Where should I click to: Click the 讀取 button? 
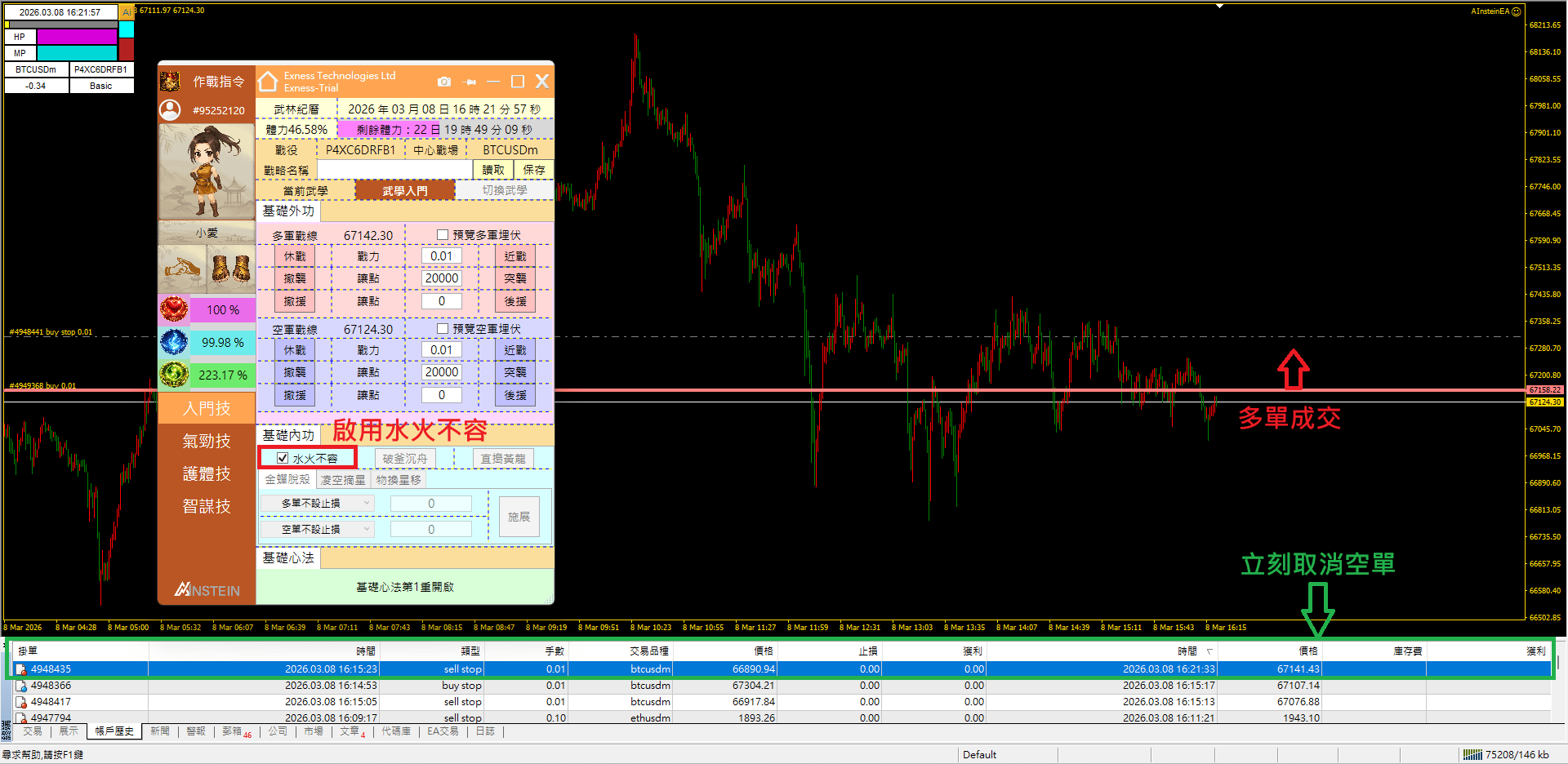coord(493,170)
